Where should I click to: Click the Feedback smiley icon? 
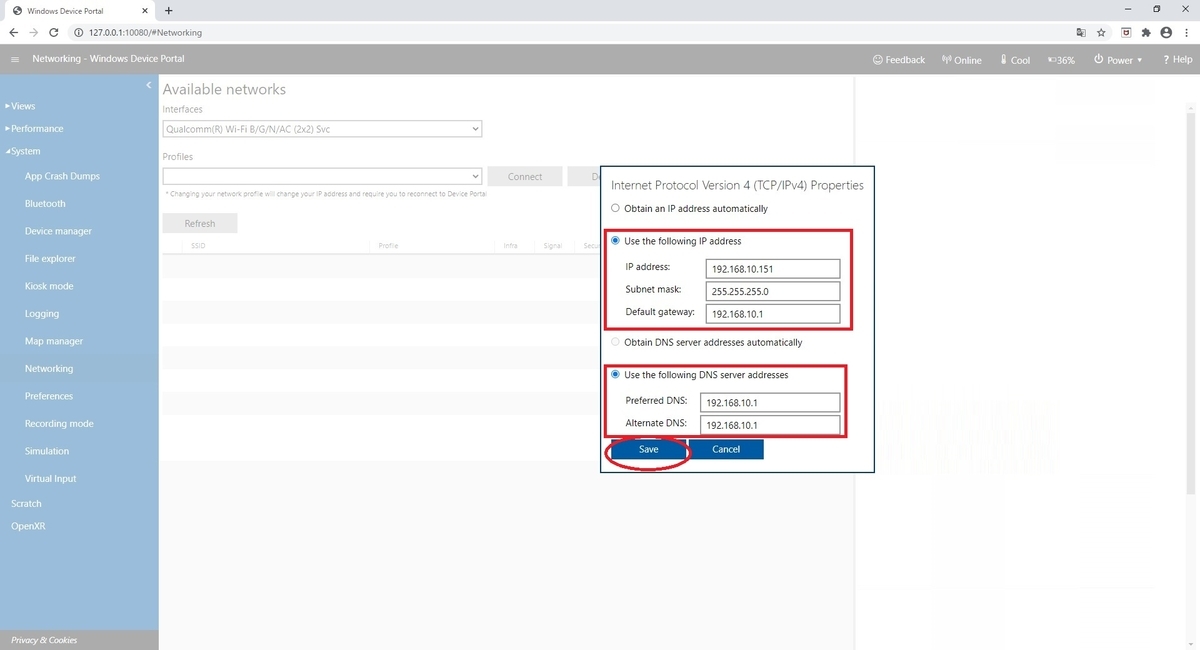pos(878,60)
